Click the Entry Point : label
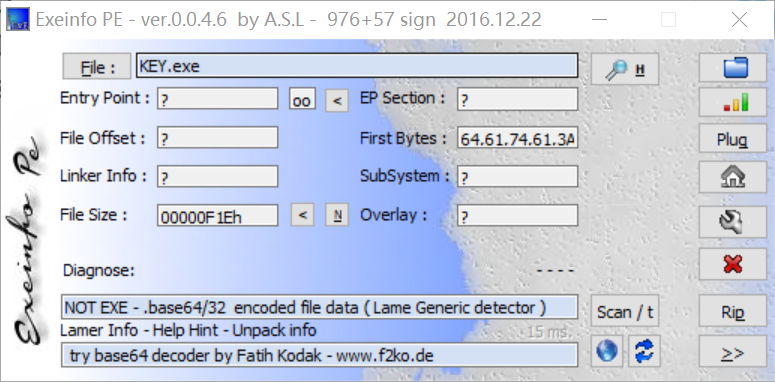The width and height of the screenshot is (775, 382). (x=104, y=98)
